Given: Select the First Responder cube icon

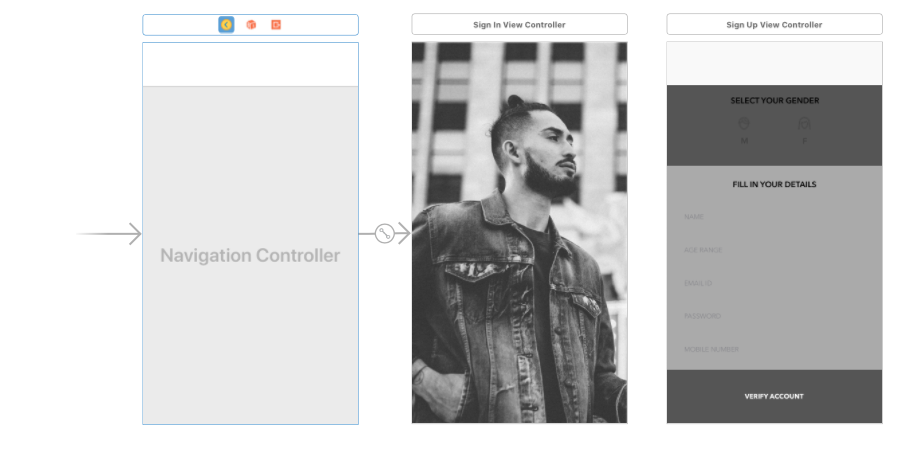Looking at the screenshot, I should [251, 25].
